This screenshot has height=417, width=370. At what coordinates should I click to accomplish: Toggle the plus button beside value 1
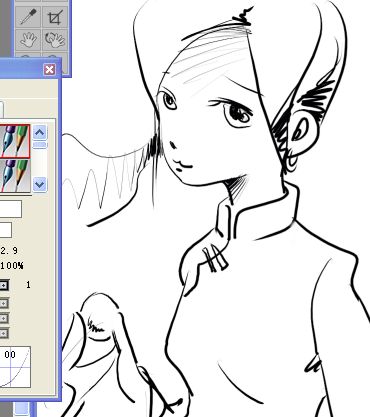tap(4, 285)
